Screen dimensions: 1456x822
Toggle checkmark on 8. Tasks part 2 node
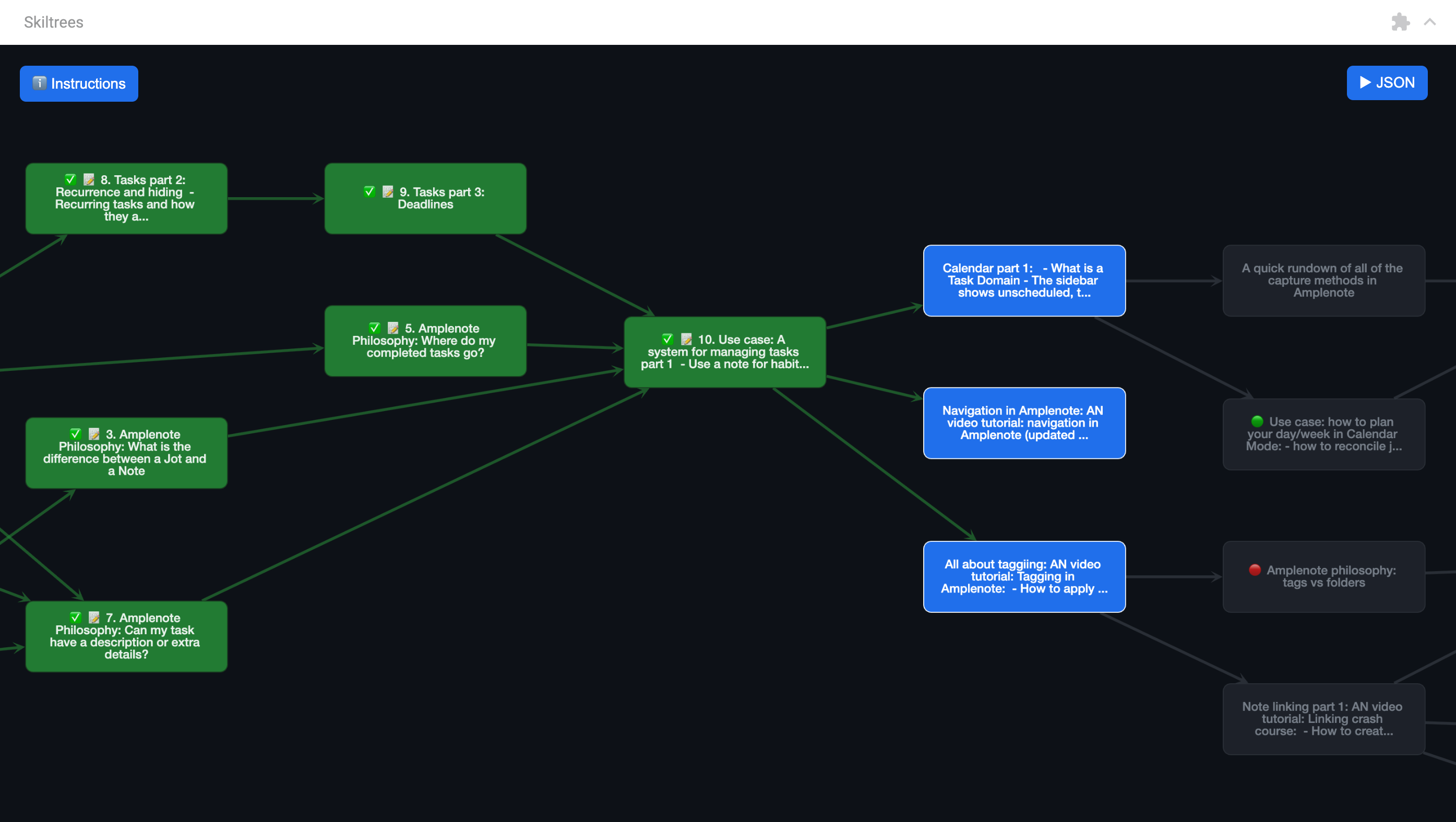pyautogui.click(x=70, y=179)
